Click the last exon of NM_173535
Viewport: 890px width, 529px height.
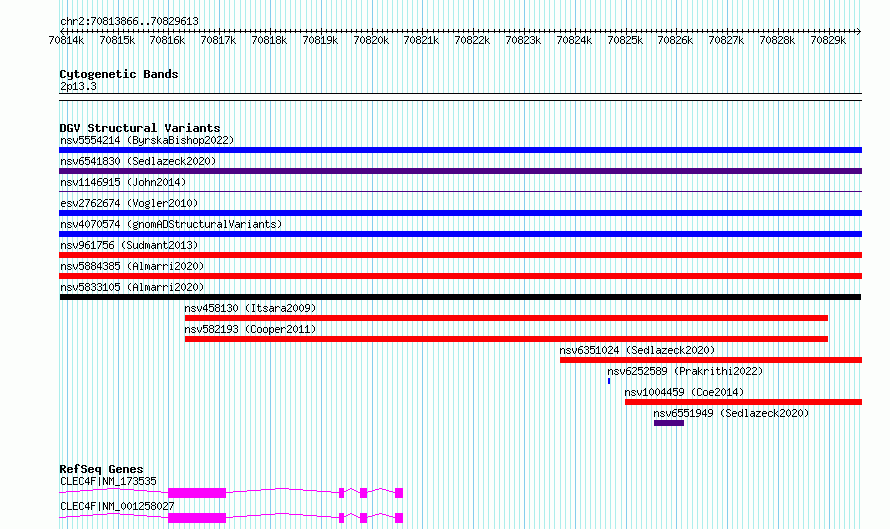399,493
